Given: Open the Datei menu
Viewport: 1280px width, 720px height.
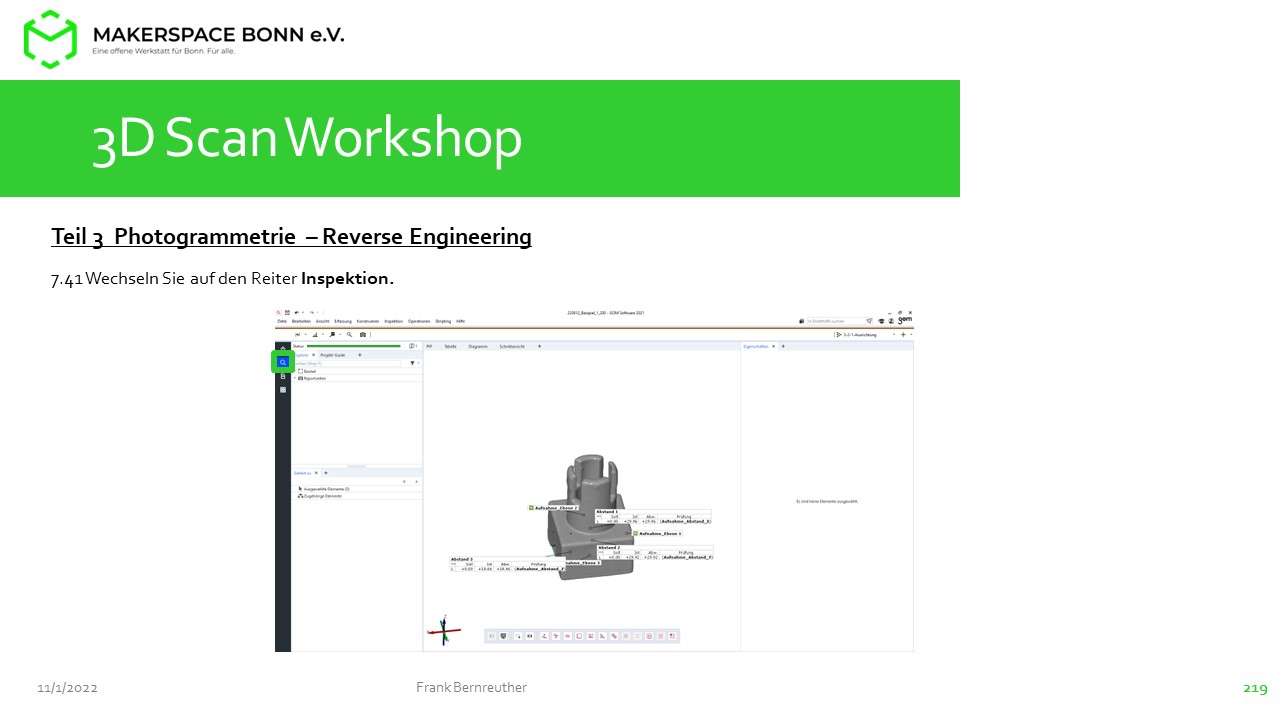Looking at the screenshot, I should (282, 321).
